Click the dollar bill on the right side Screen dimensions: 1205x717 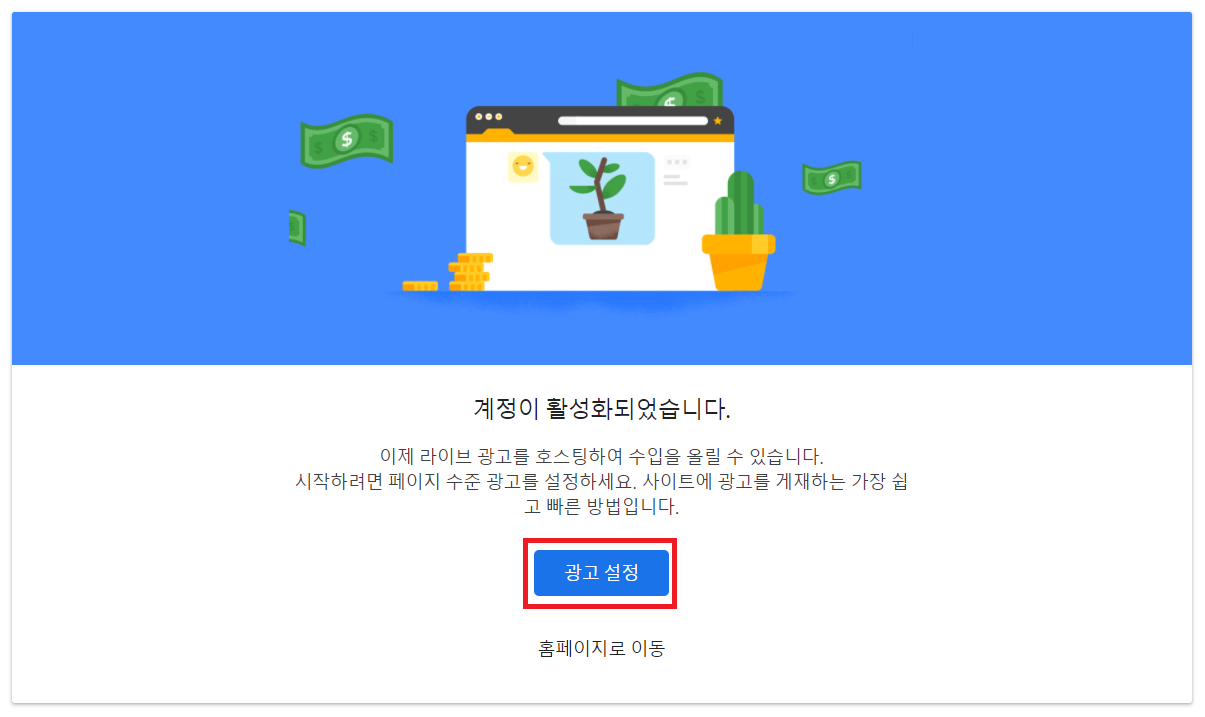coord(832,178)
